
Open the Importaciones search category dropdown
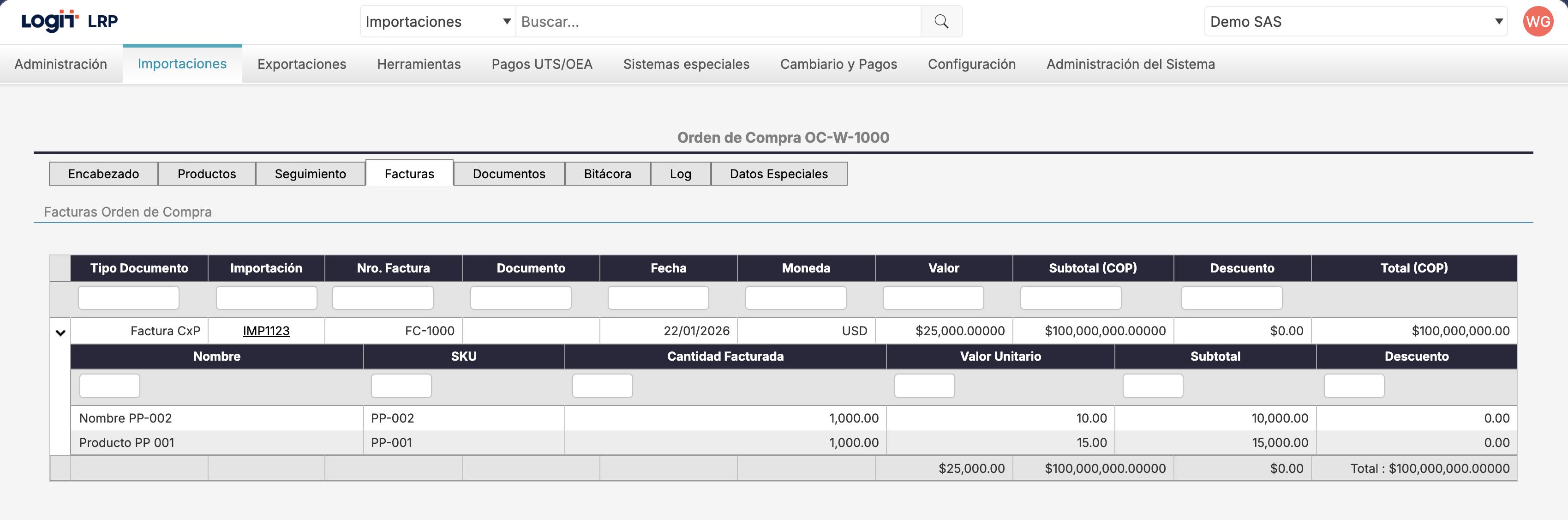point(437,22)
